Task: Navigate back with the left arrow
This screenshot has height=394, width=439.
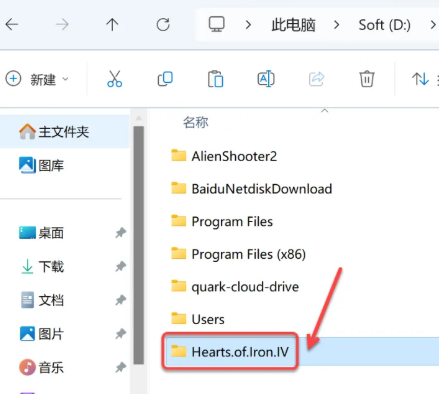Action: point(12,25)
